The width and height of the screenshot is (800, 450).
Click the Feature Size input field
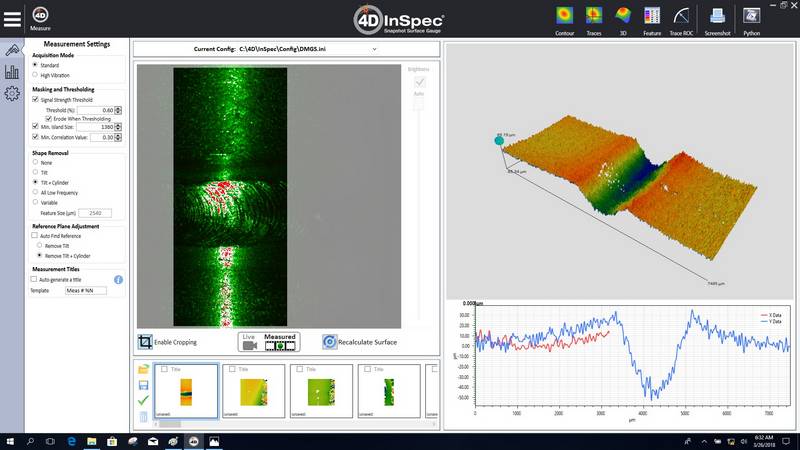[x=95, y=213]
